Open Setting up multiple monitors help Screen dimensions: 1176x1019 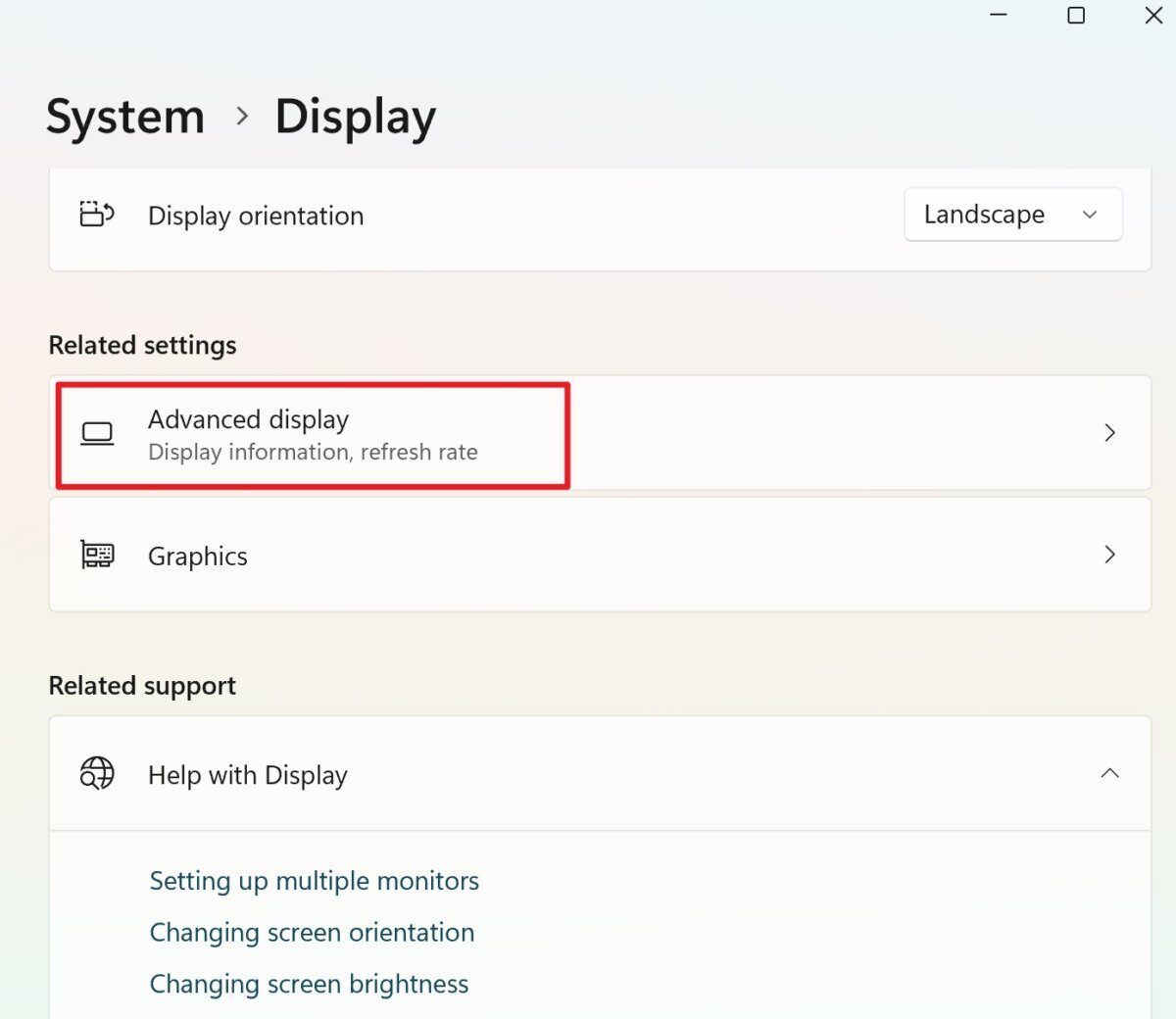[314, 880]
